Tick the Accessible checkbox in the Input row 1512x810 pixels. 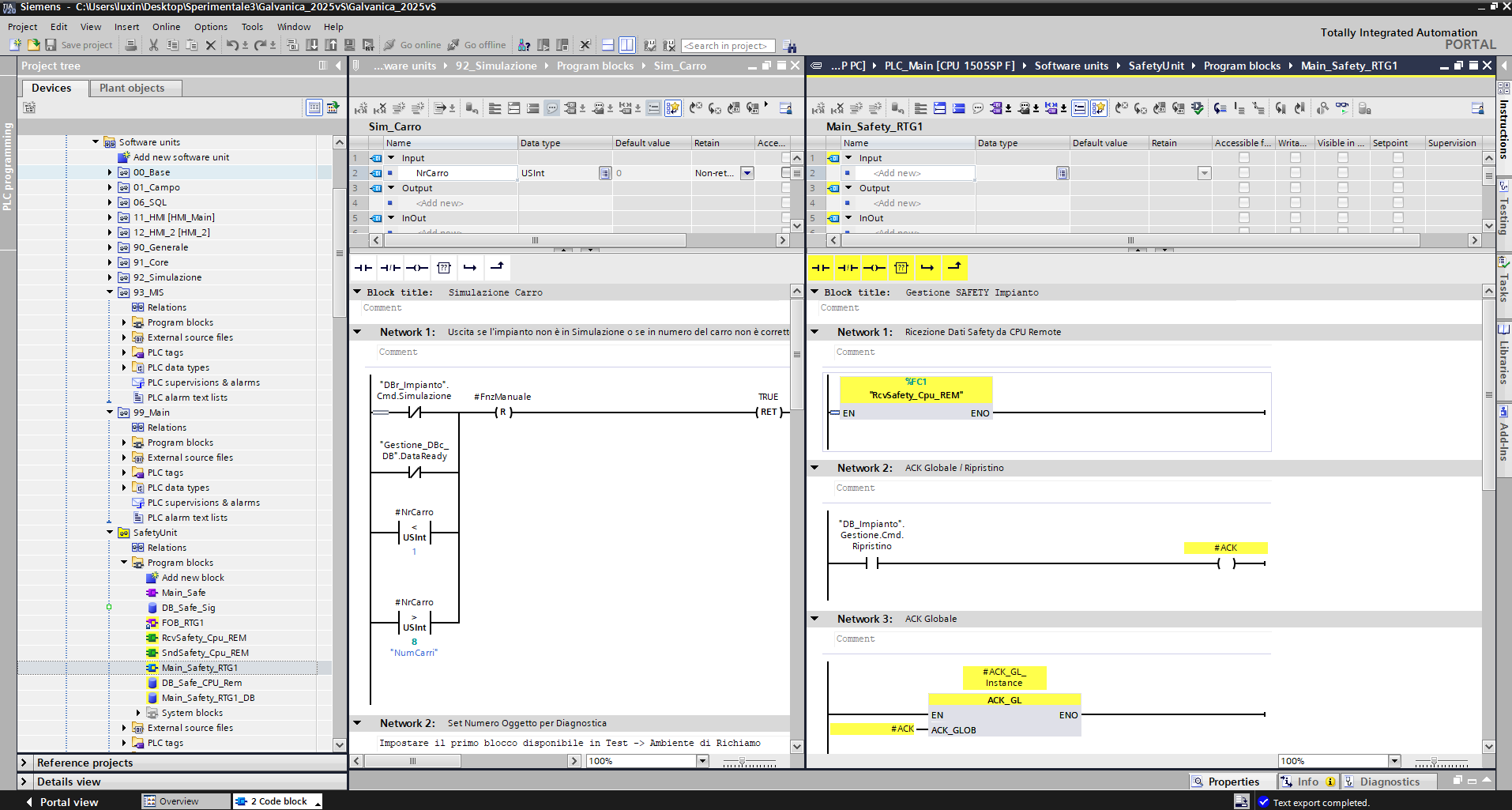tap(1244, 158)
